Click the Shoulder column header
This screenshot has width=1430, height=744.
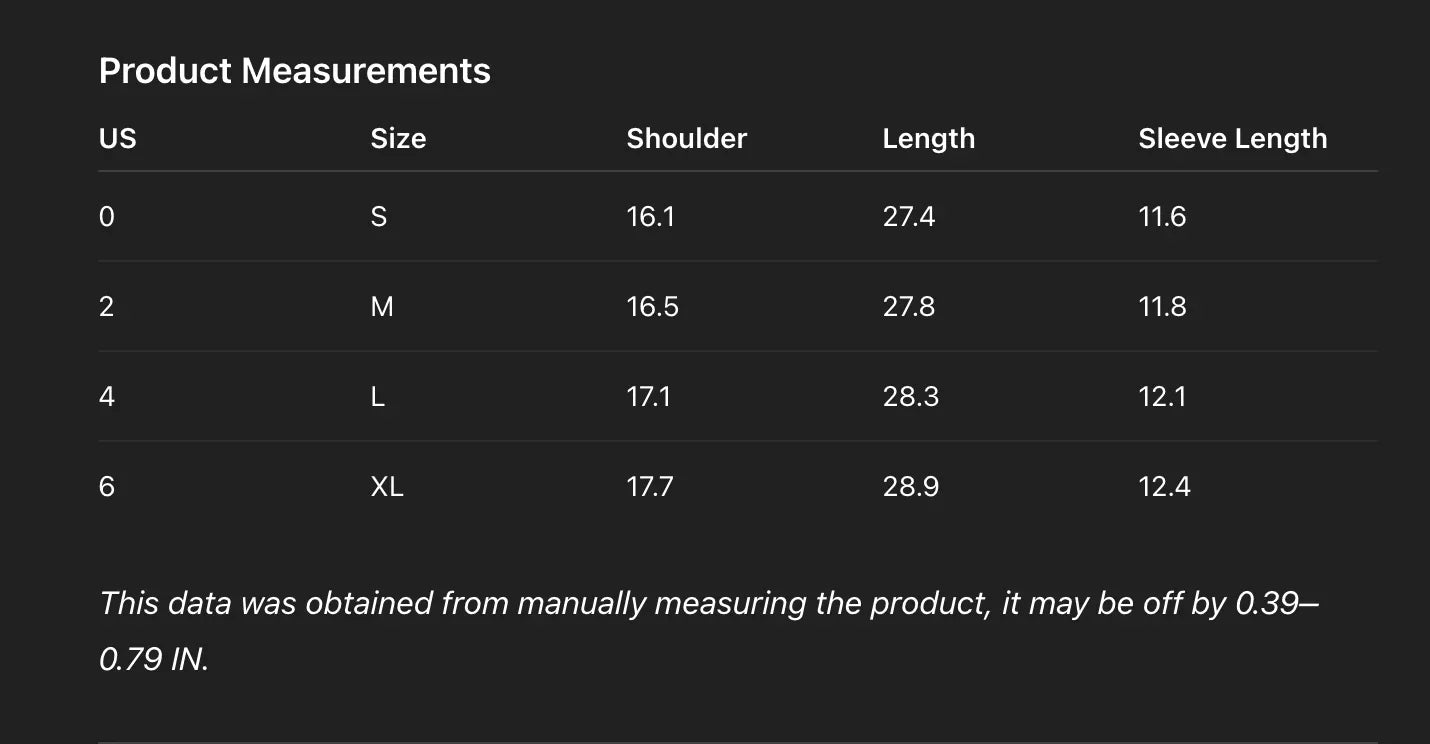[x=686, y=138]
